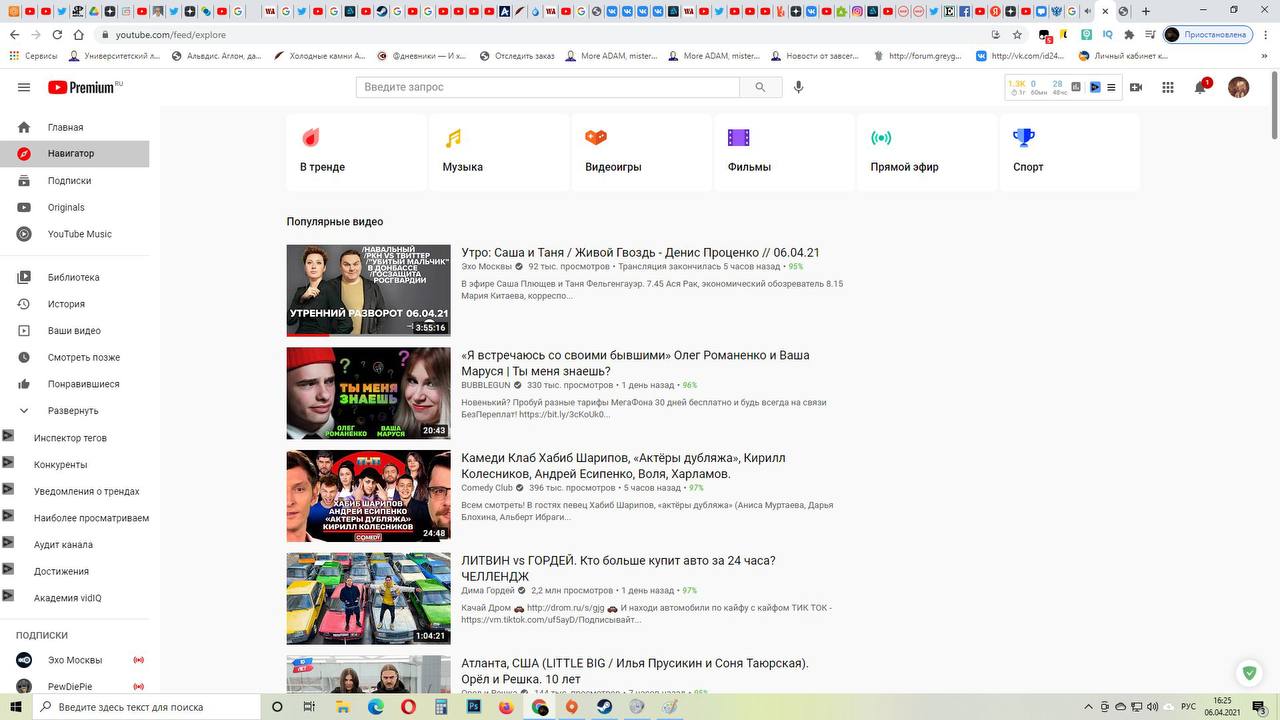Open new browser tab with plus
The image size is (1280, 720).
[1146, 11]
